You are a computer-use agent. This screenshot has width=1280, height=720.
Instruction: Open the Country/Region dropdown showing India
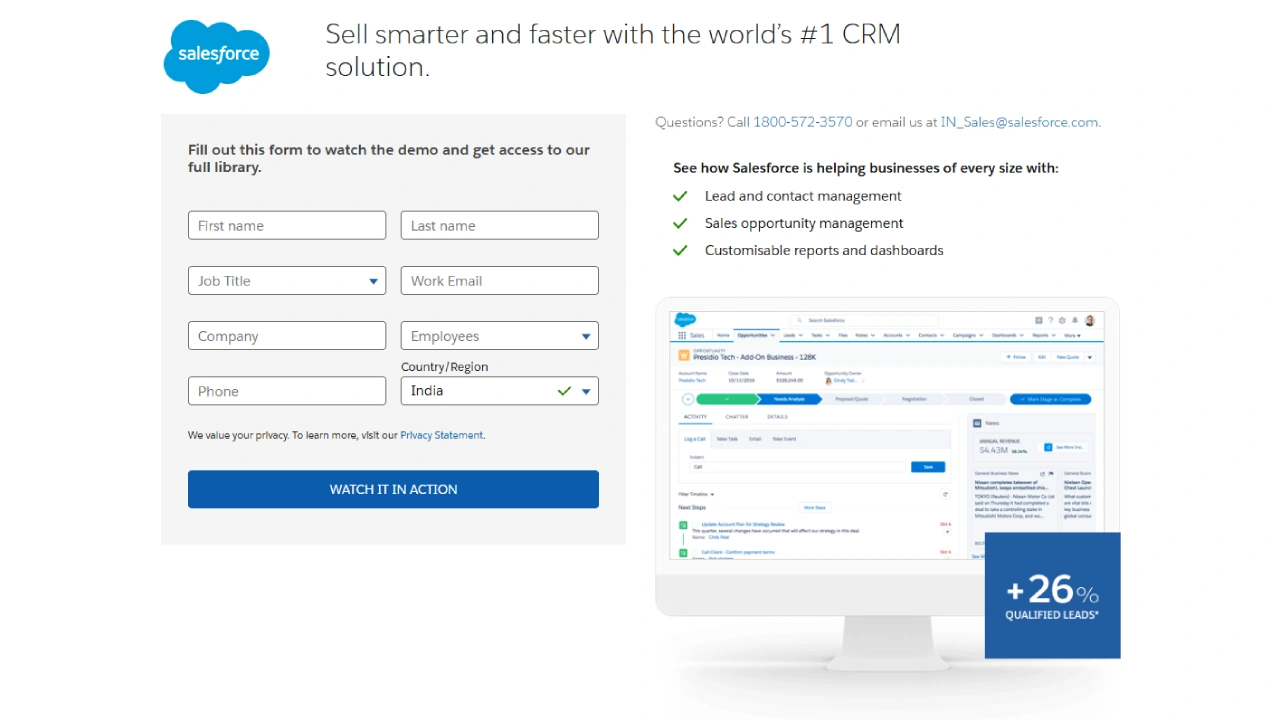click(x=500, y=390)
